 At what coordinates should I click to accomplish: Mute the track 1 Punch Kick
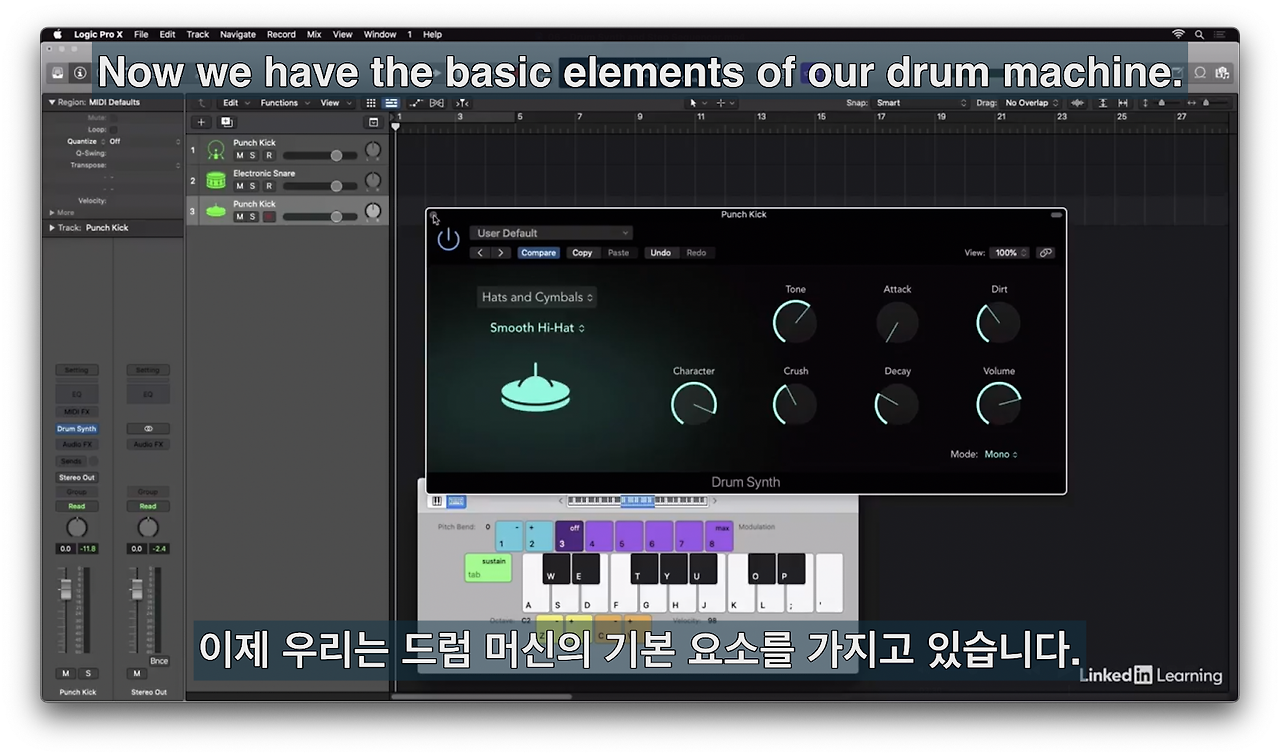tap(239, 155)
